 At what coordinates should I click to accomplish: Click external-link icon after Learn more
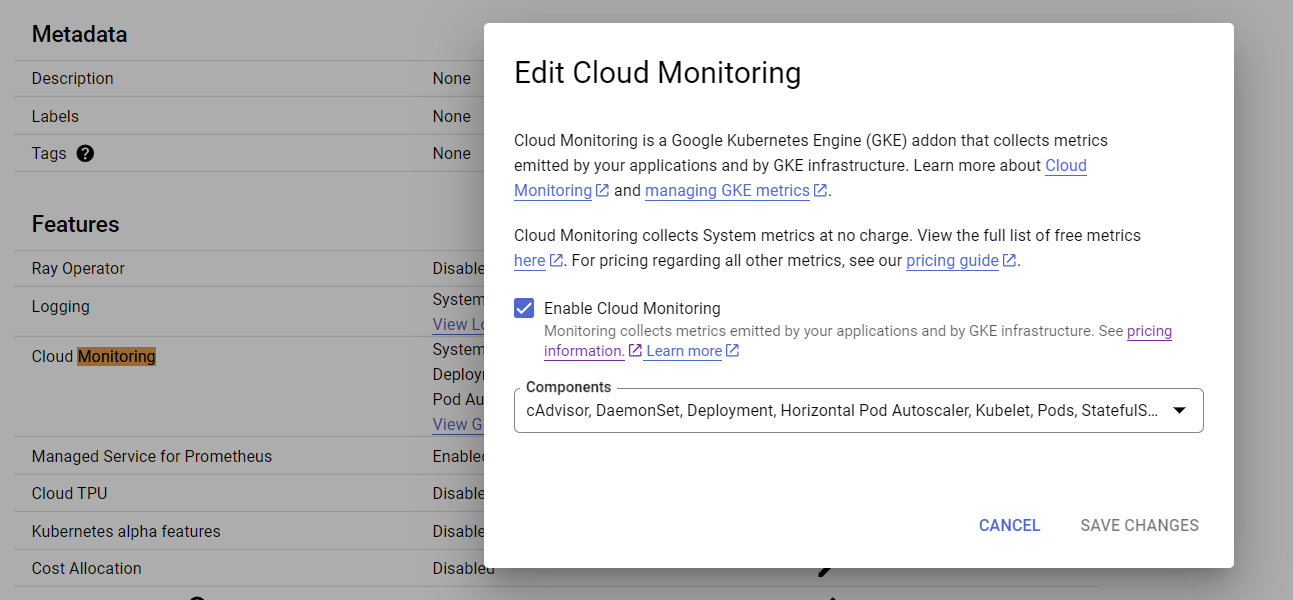[732, 351]
